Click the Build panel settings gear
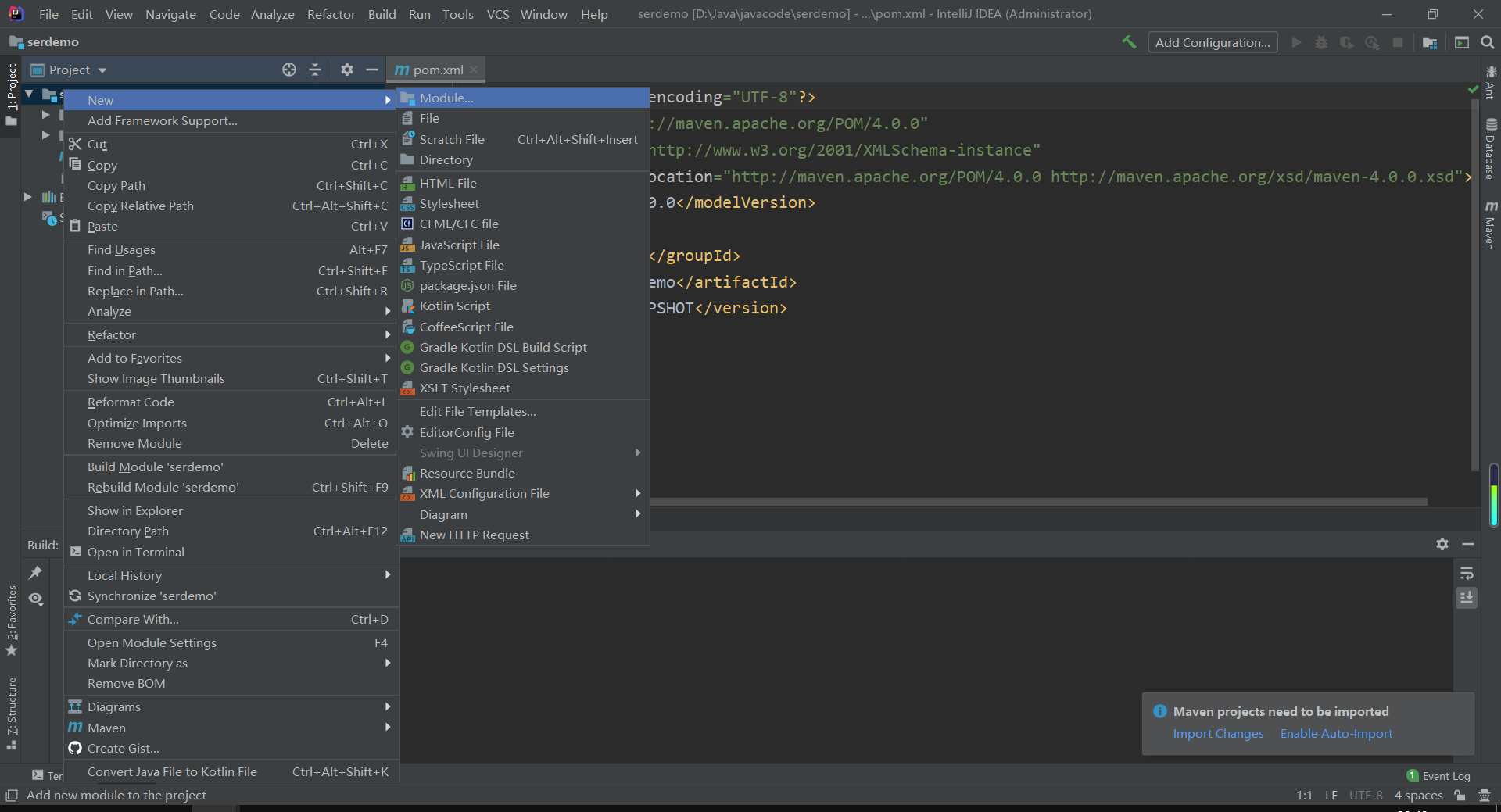This screenshot has width=1501, height=812. 1442,544
